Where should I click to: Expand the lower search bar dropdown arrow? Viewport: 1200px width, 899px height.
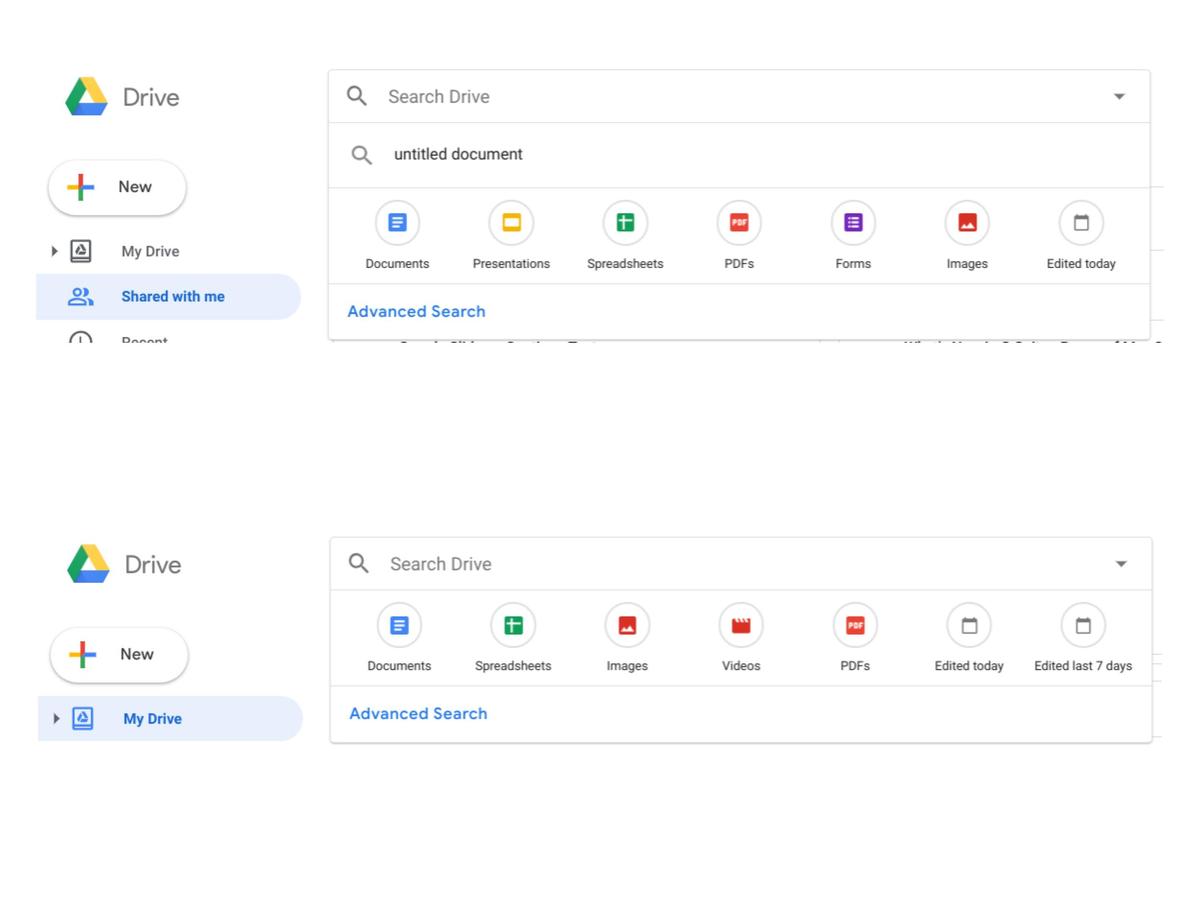pos(1121,563)
